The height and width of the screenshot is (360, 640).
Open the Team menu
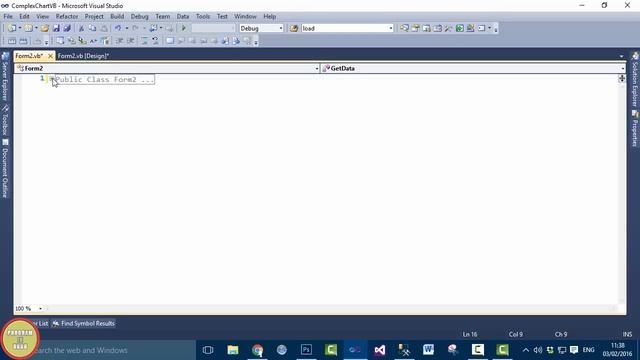(x=162, y=16)
